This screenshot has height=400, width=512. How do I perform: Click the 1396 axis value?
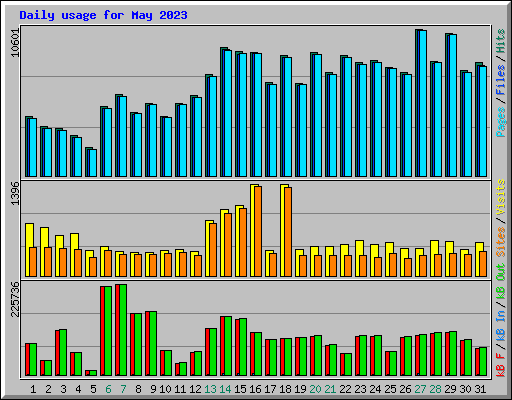point(15,193)
